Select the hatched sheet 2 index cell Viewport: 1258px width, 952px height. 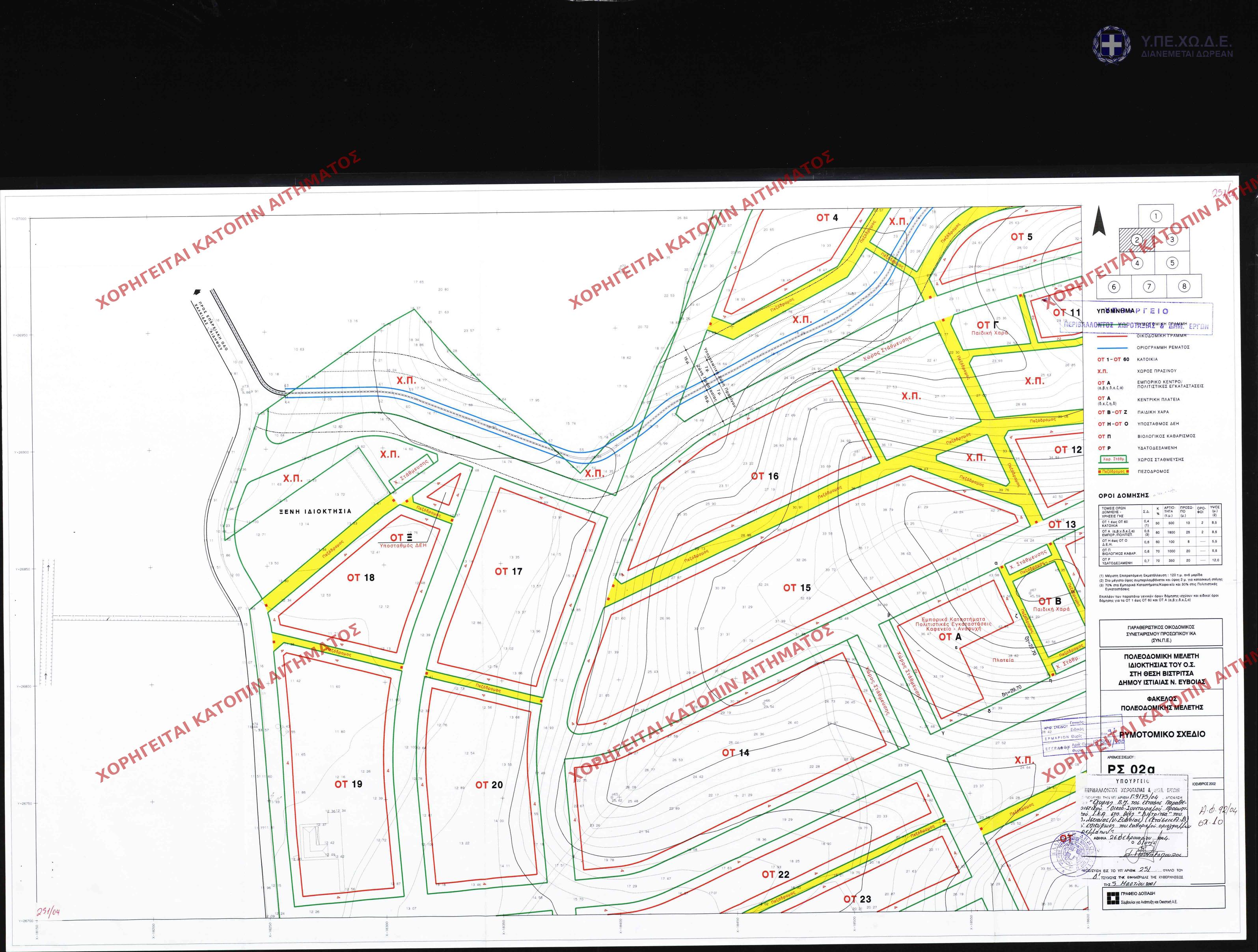pos(1136,239)
